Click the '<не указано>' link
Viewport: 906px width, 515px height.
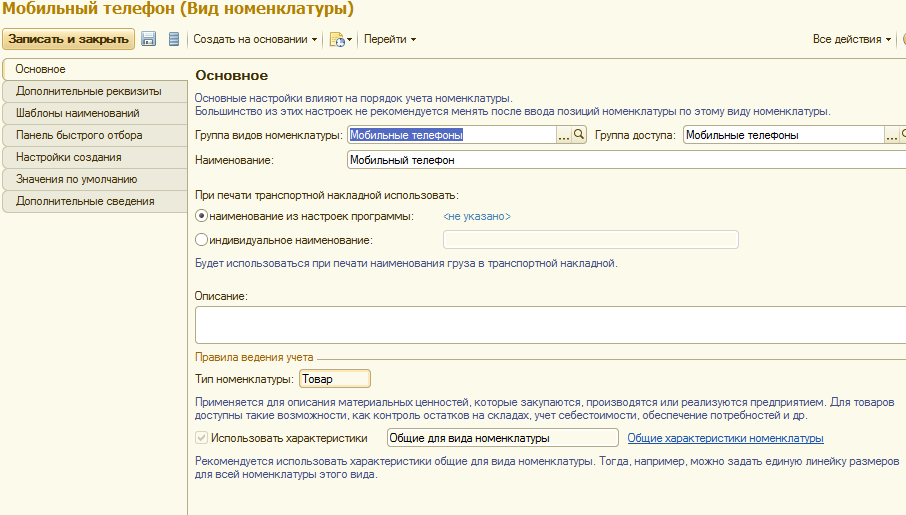pyautogui.click(x=477, y=216)
